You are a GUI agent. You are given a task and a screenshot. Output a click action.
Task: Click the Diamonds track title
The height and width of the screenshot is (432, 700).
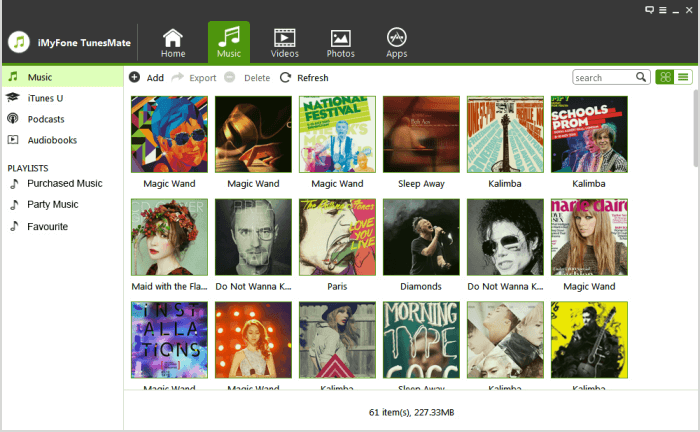pyautogui.click(x=421, y=287)
